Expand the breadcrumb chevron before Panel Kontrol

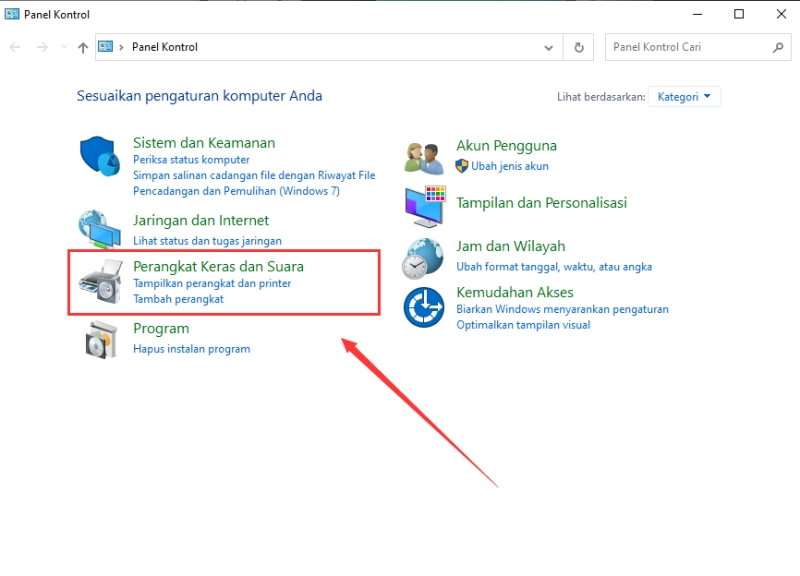(x=121, y=47)
